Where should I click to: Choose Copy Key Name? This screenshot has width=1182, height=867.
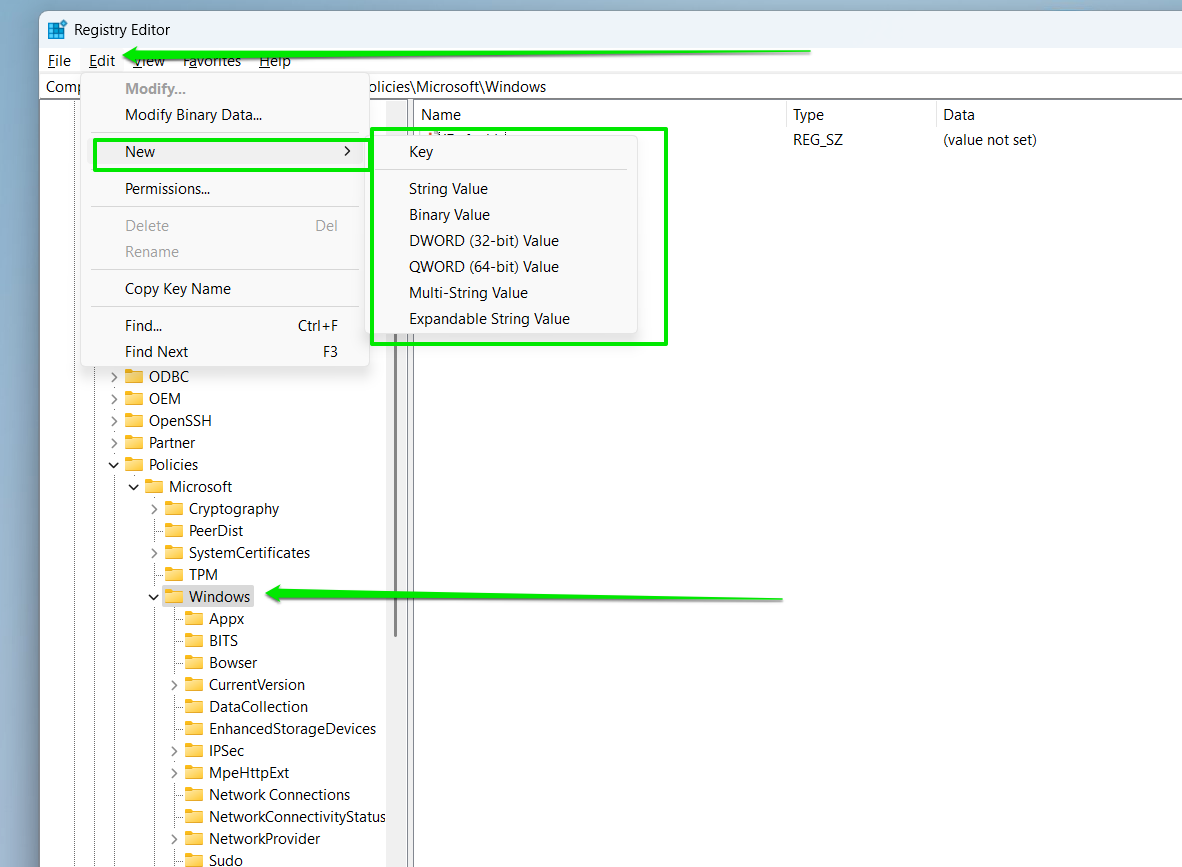click(178, 289)
